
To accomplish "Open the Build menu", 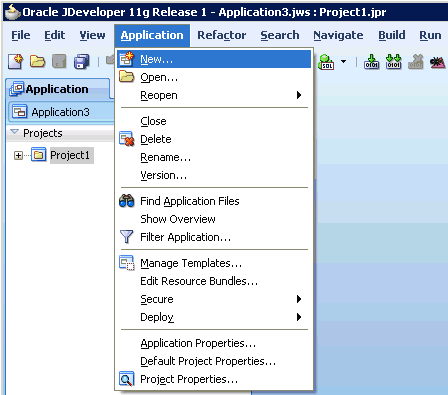I will (x=392, y=35).
